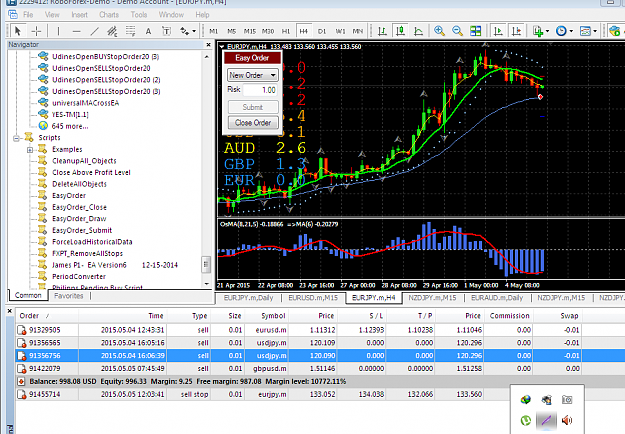The image size is (625, 434).
Task: Switch to EURAUD.m,Daily chart tab
Action: 497,298
